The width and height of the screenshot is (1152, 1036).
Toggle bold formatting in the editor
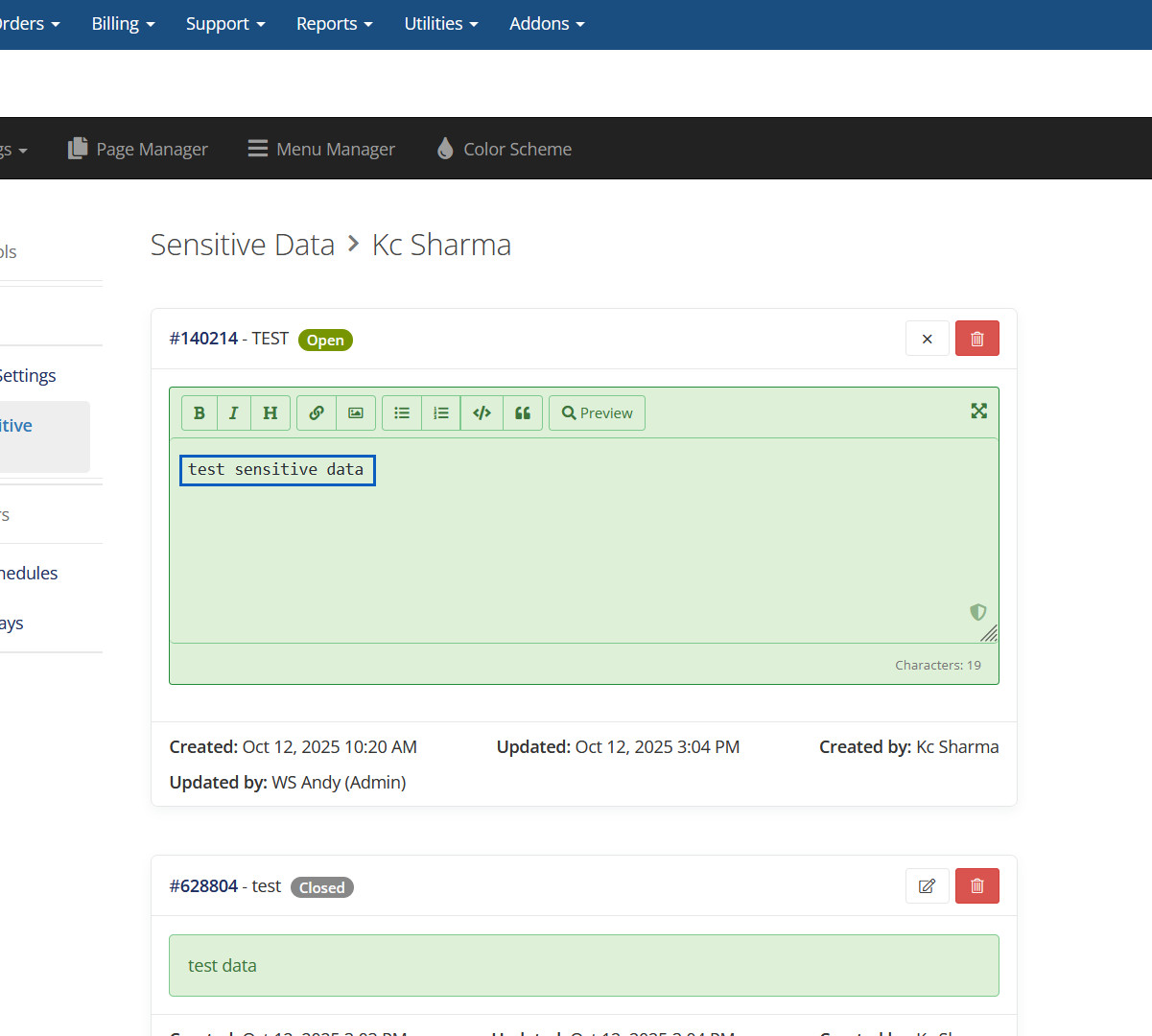click(x=200, y=413)
